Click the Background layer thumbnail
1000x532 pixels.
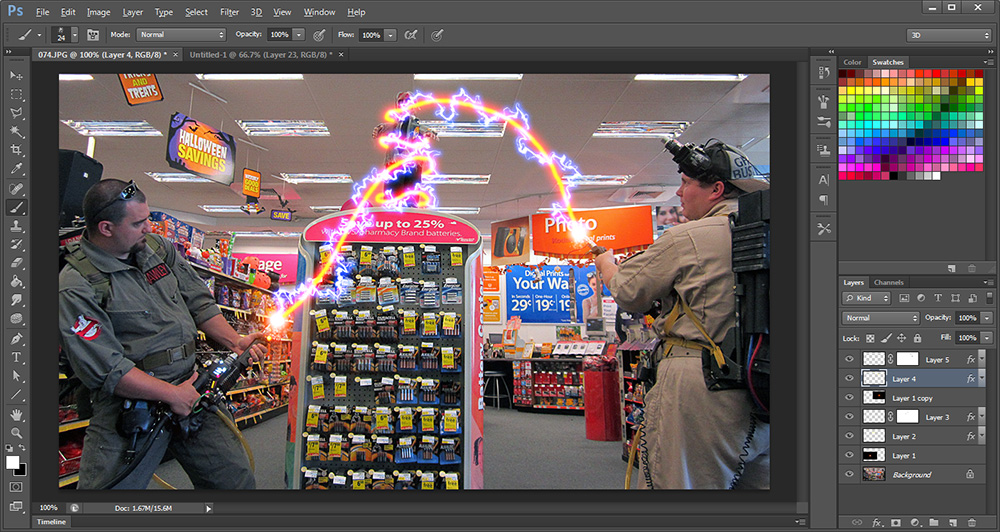pyautogui.click(x=874, y=474)
